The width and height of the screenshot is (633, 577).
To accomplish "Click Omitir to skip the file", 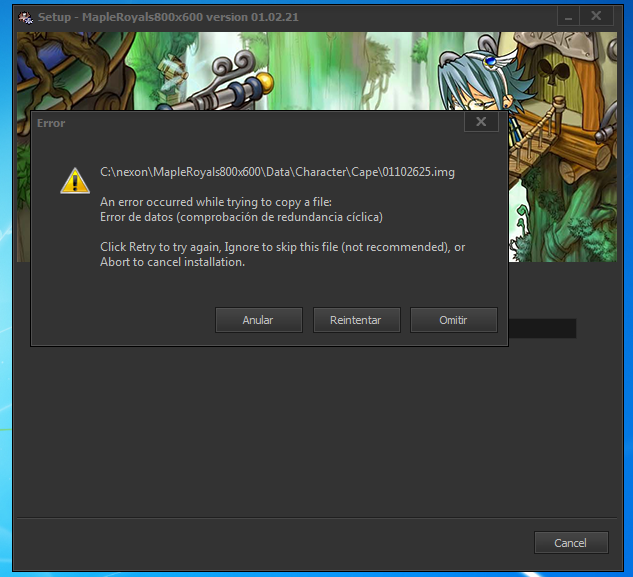I will coord(454,320).
